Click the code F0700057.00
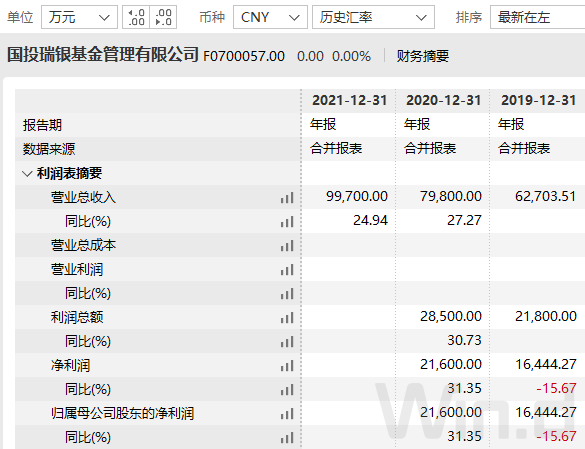 point(244,56)
